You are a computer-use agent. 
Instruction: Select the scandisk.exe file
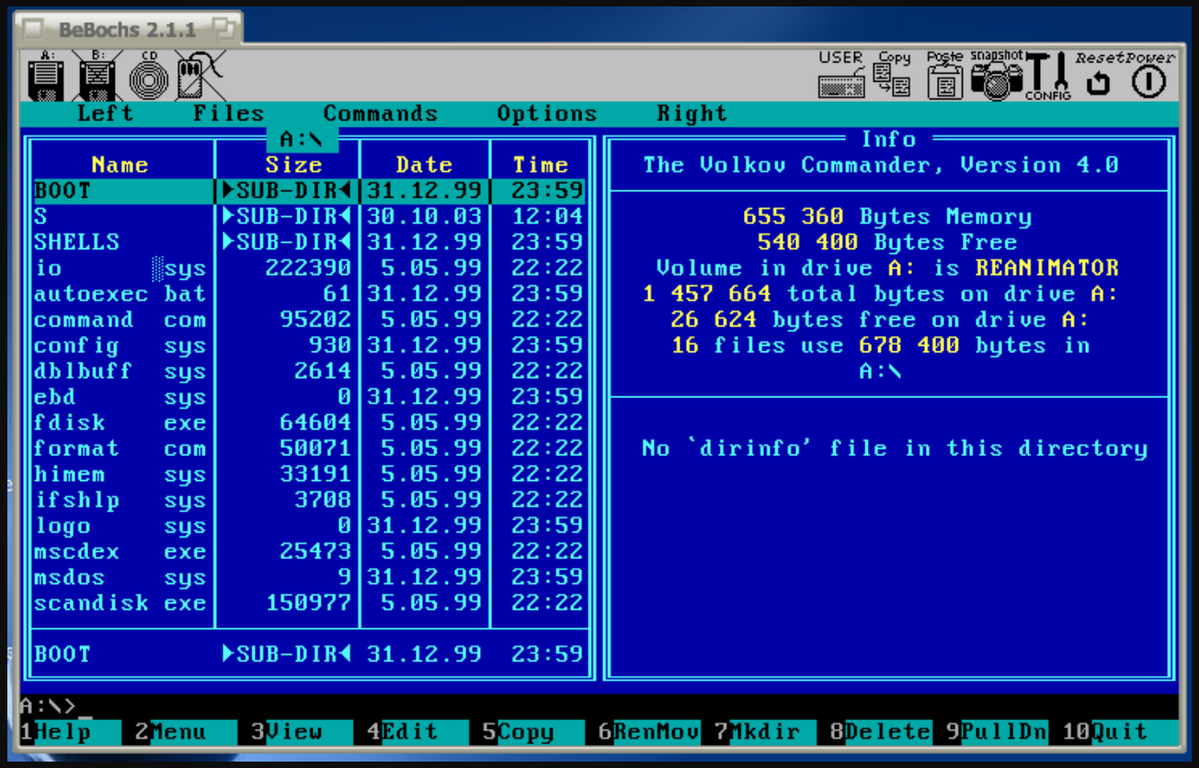(310, 604)
